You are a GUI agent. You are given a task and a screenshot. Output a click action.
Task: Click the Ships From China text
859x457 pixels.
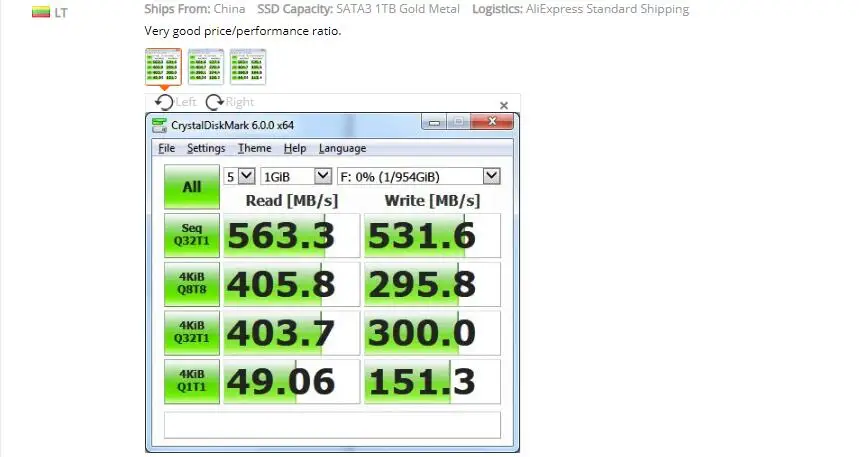pyautogui.click(x=194, y=9)
